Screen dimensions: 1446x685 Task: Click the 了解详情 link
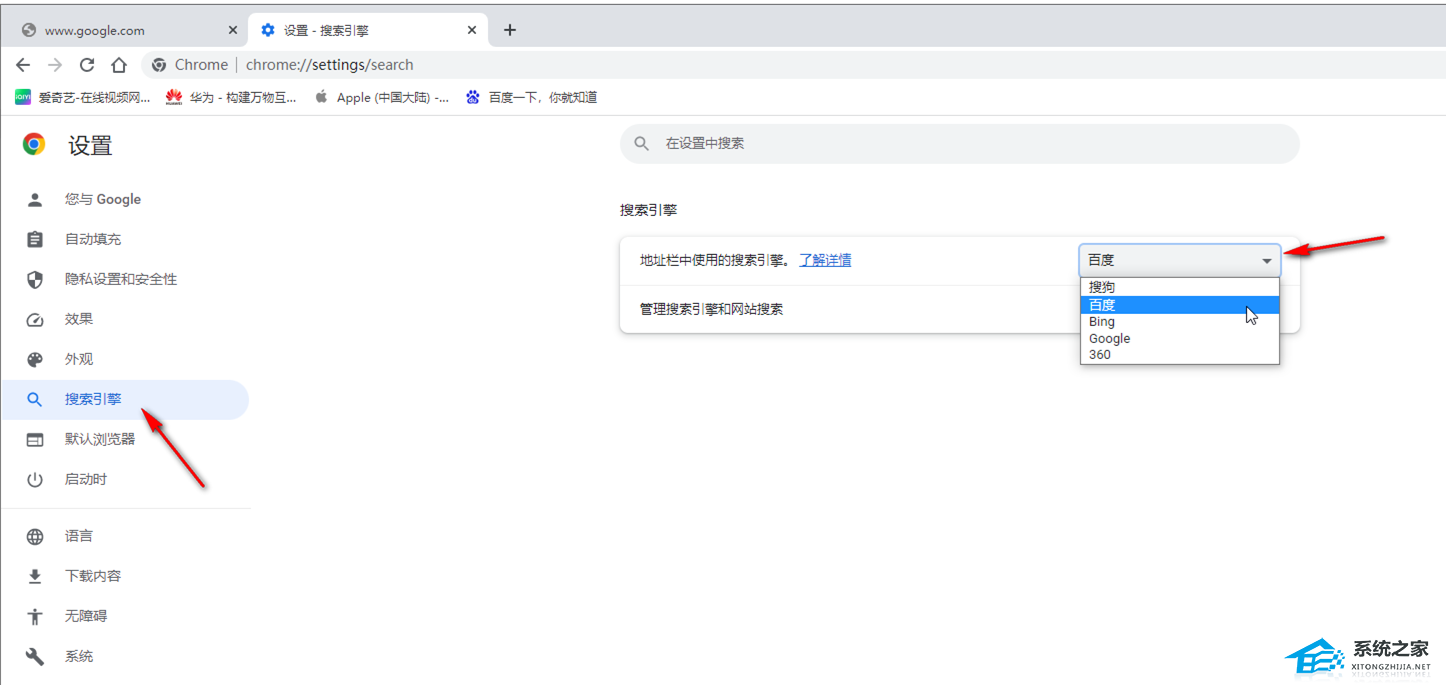coord(825,260)
